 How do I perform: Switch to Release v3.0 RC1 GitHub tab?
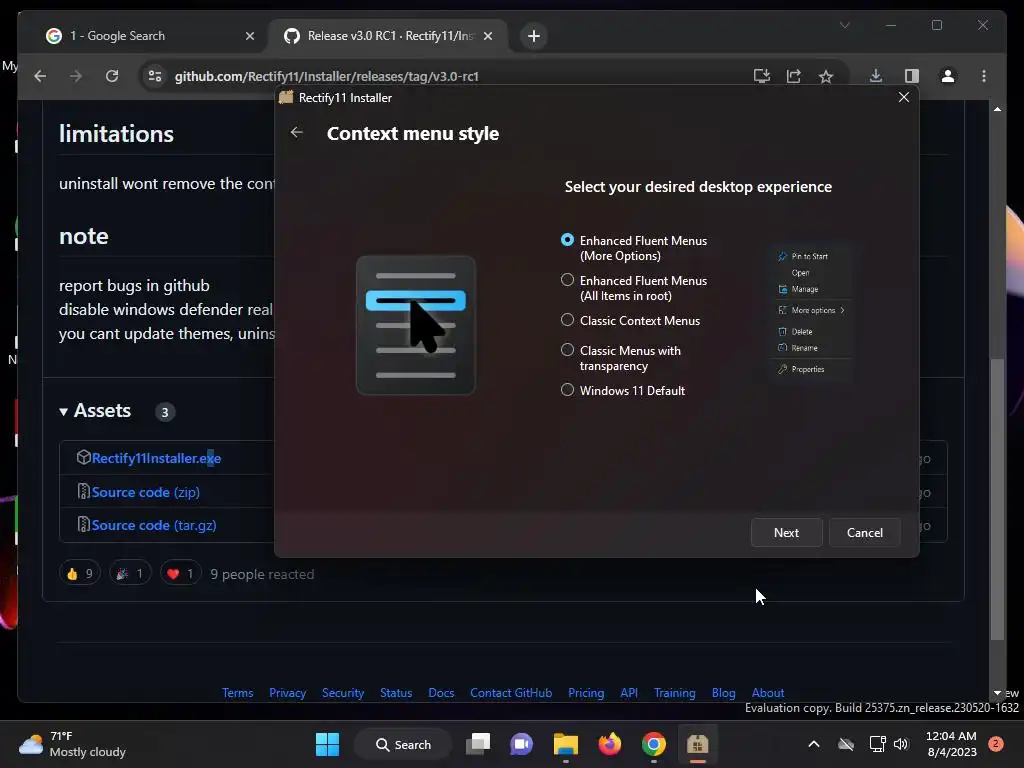(390, 36)
